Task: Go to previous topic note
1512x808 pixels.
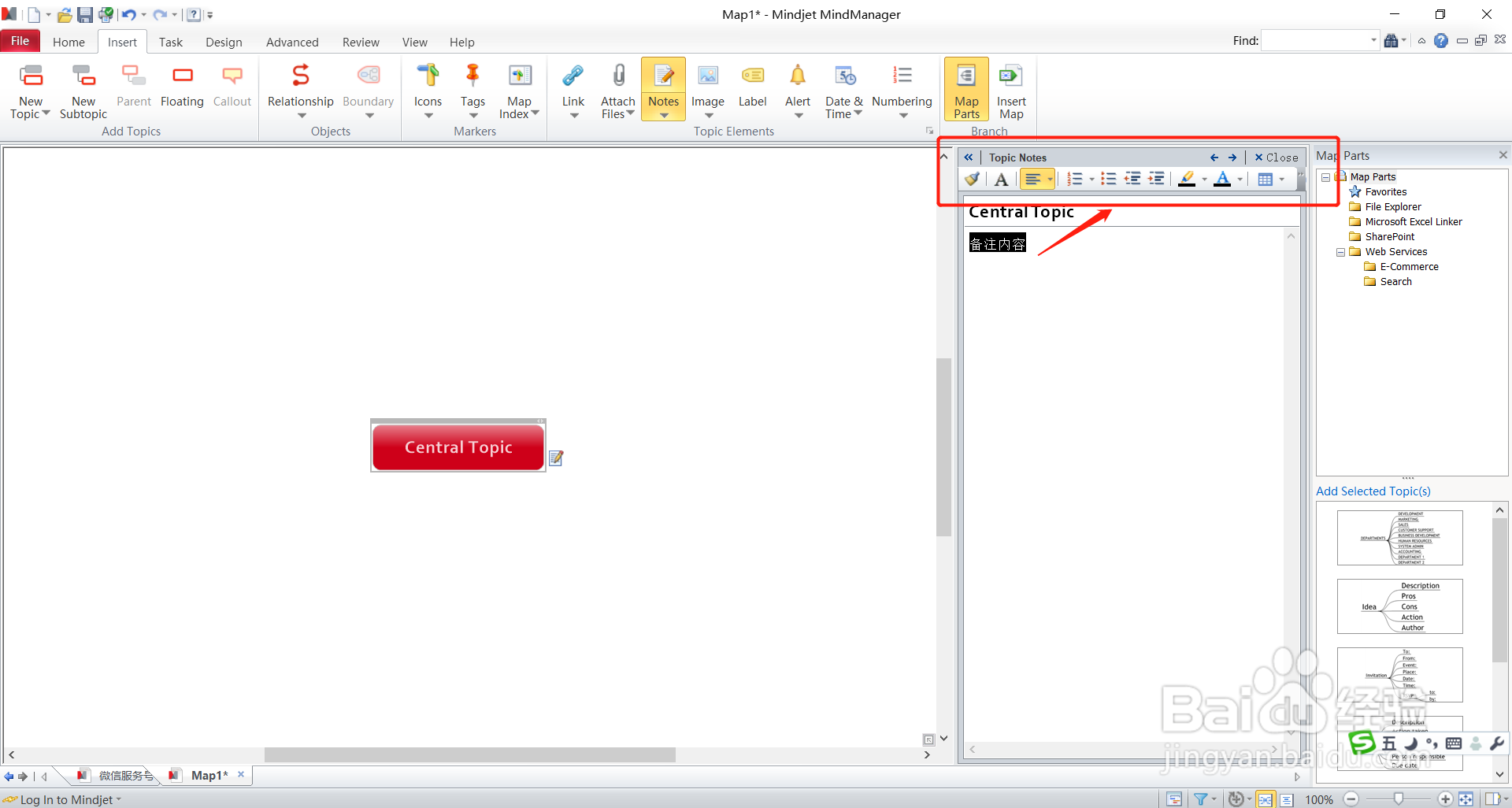Action: coord(1214,158)
